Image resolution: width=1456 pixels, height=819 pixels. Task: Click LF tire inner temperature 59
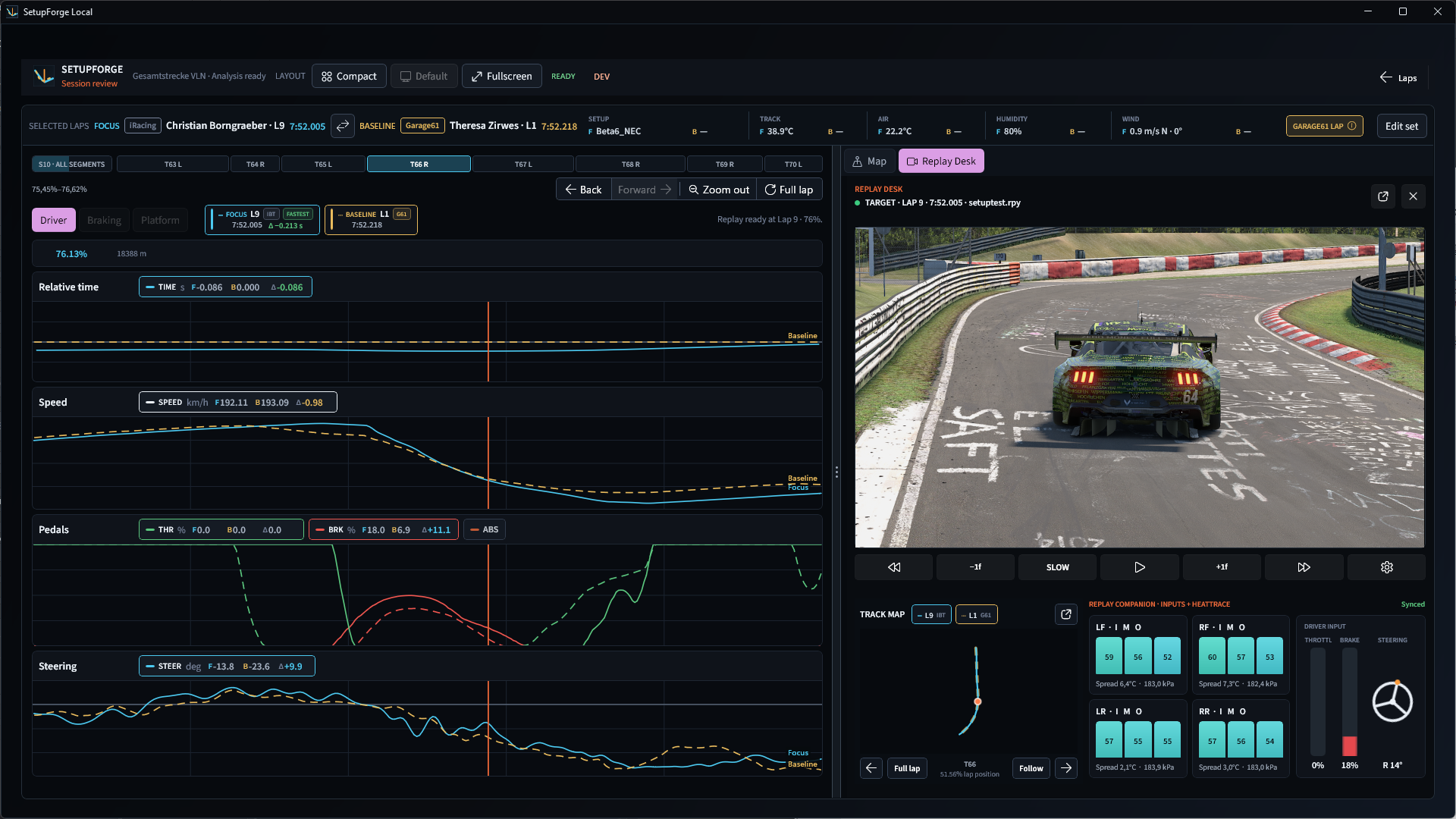click(x=1109, y=657)
